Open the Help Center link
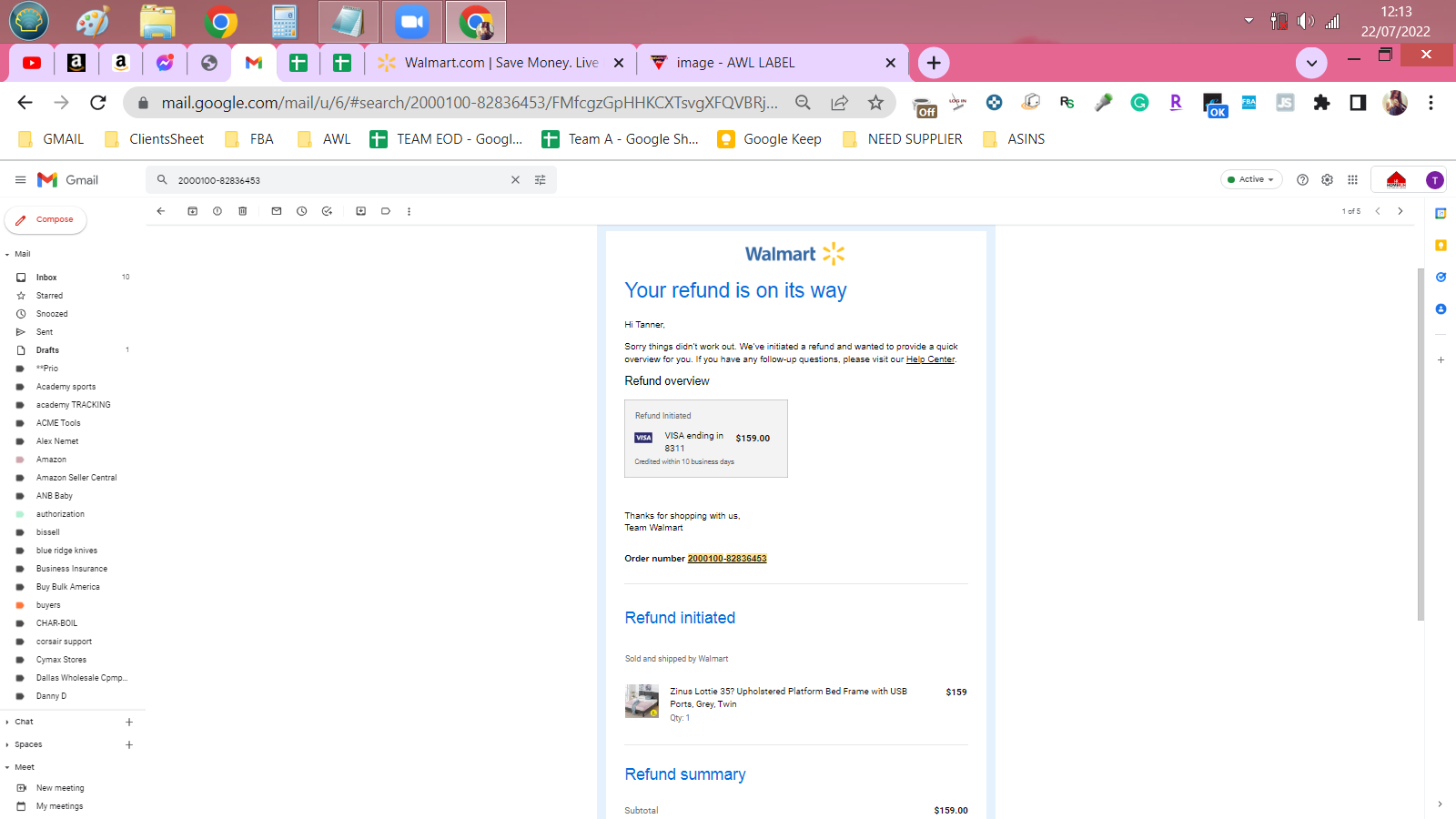 930,359
